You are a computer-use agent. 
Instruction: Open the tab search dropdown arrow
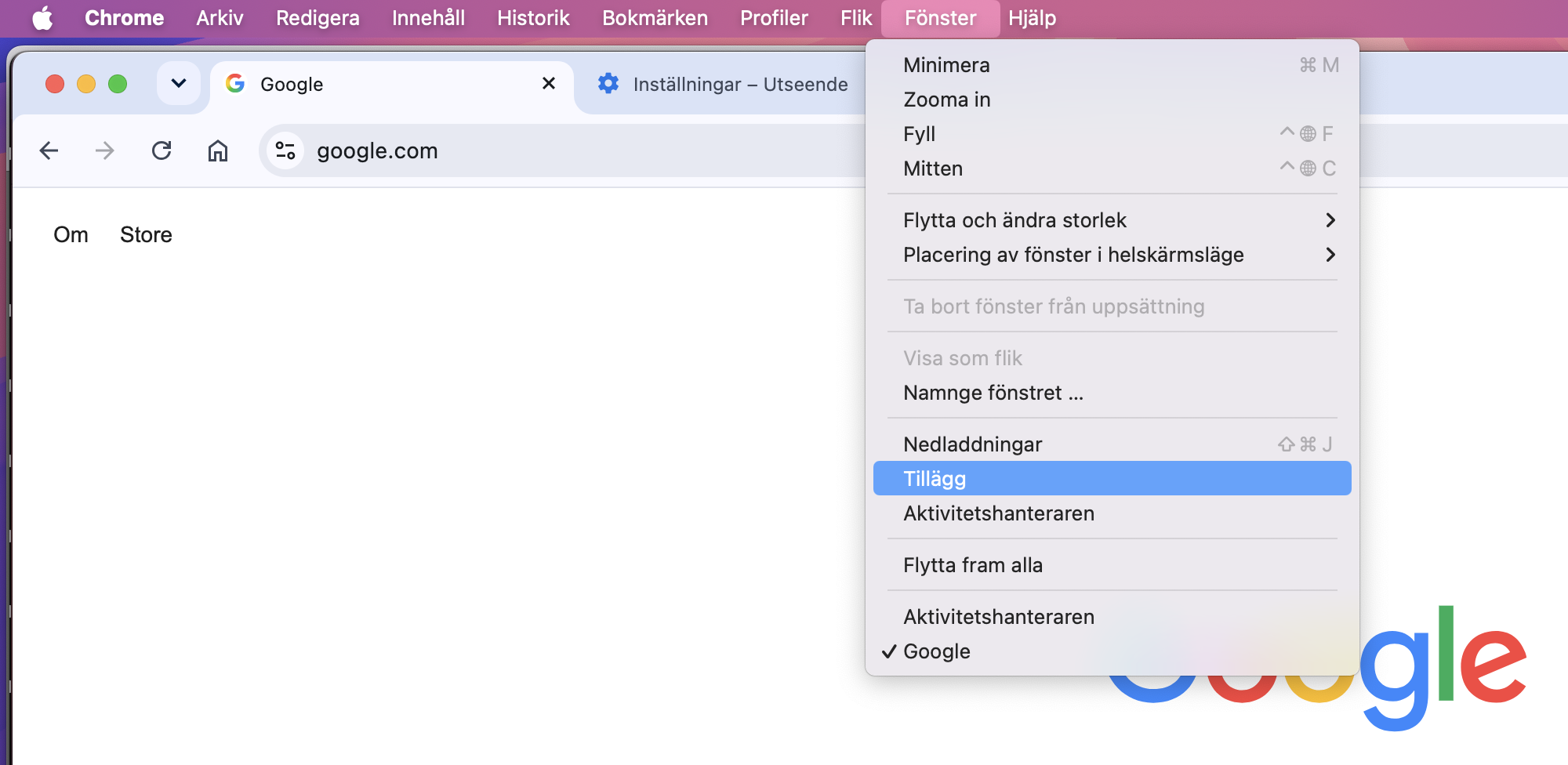(179, 83)
